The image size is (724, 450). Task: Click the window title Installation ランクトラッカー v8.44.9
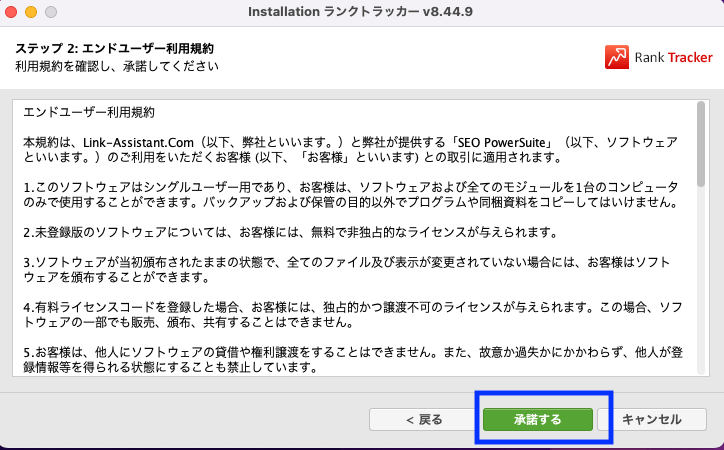(361, 12)
